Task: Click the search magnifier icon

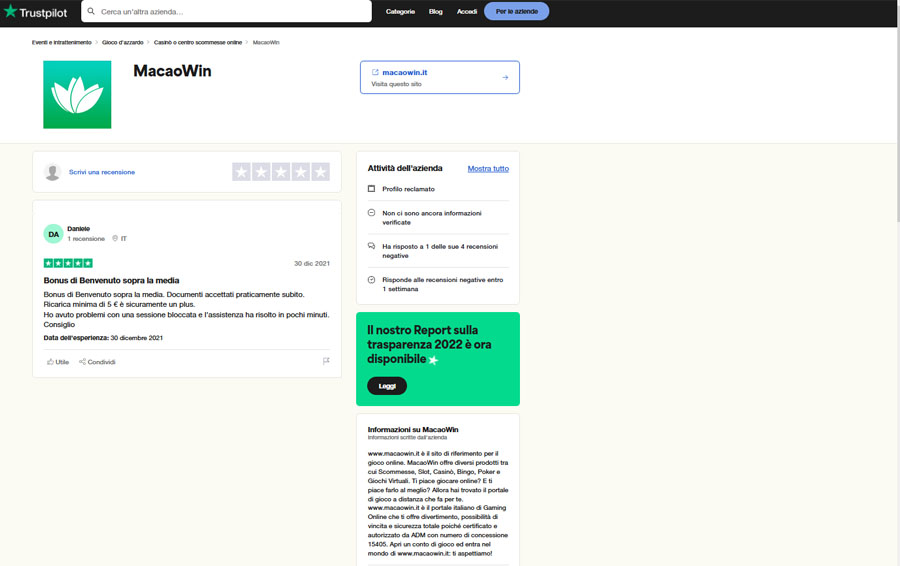Action: [x=91, y=11]
